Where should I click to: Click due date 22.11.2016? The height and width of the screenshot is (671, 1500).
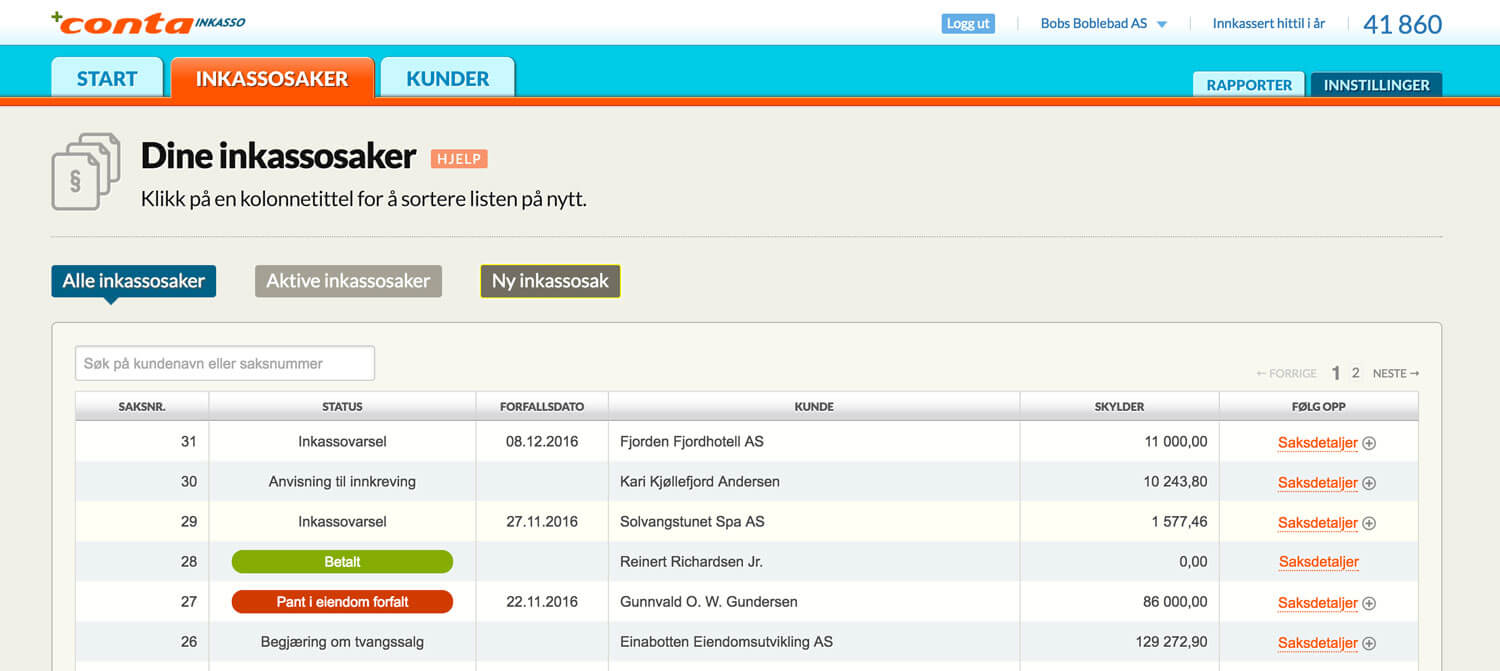pos(542,601)
